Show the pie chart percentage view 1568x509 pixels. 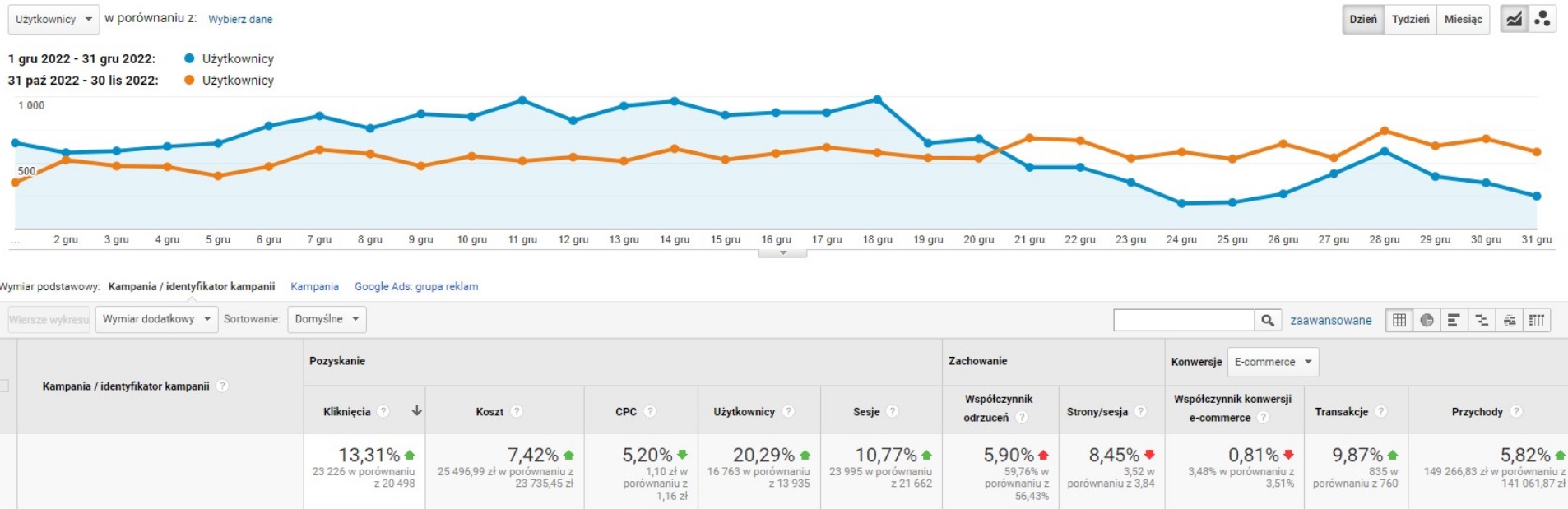point(1427,321)
